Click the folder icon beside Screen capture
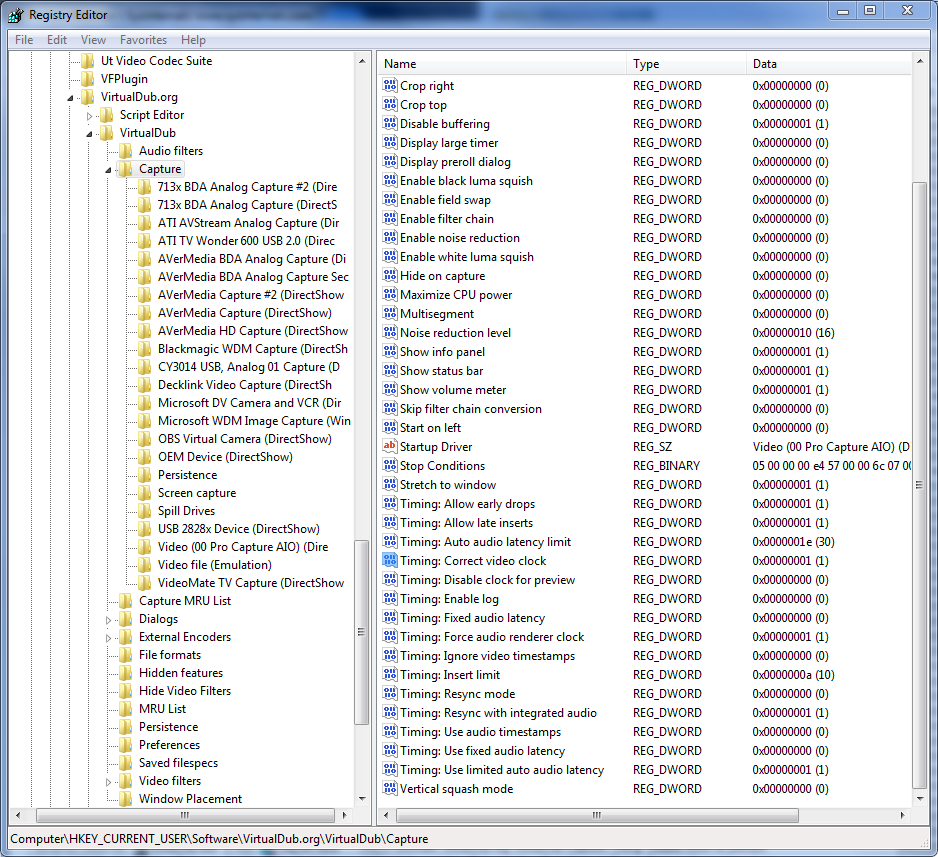Viewport: 938px width, 857px height. (x=145, y=493)
